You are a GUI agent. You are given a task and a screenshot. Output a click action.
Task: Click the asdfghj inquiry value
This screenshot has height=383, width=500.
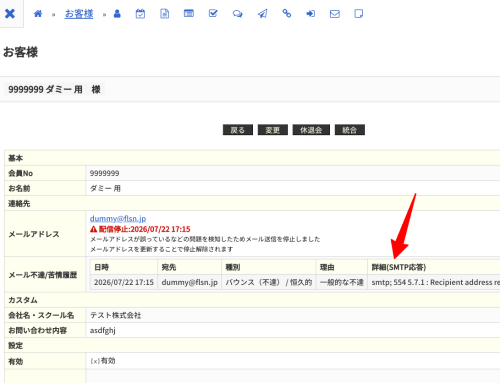coord(103,331)
